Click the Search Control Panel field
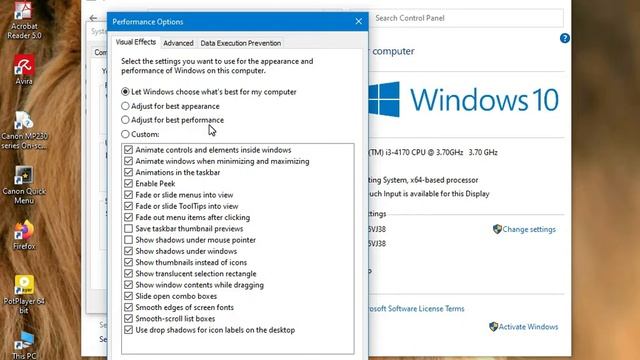640x360 pixels. (x=467, y=18)
